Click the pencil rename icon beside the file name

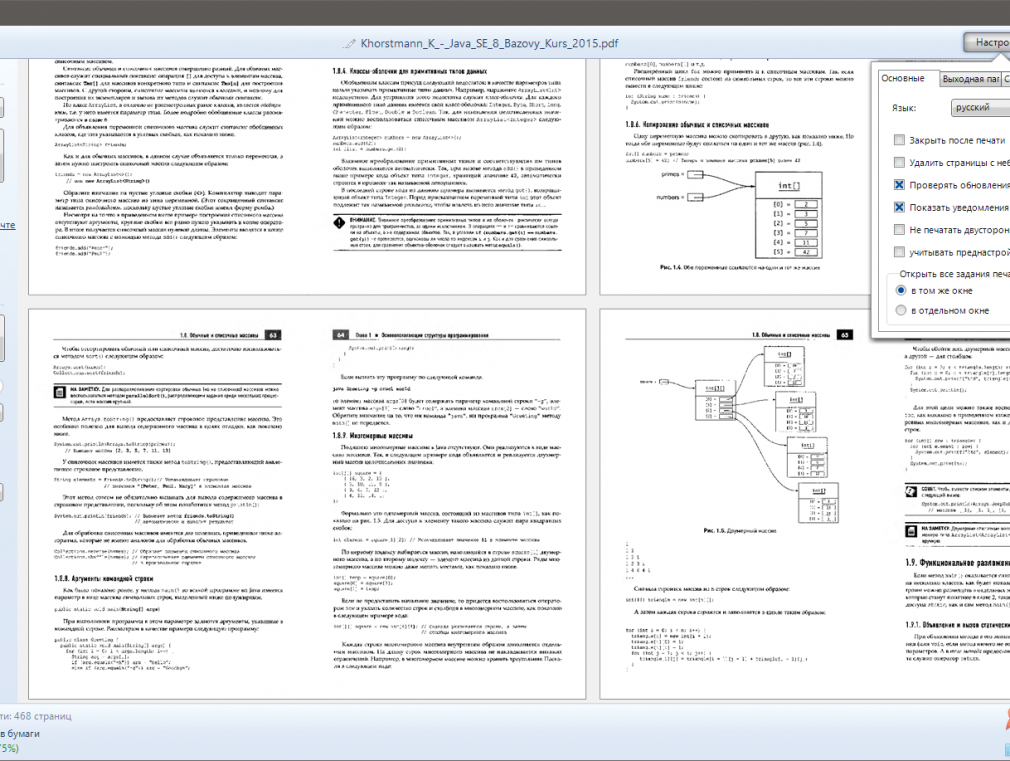point(348,43)
